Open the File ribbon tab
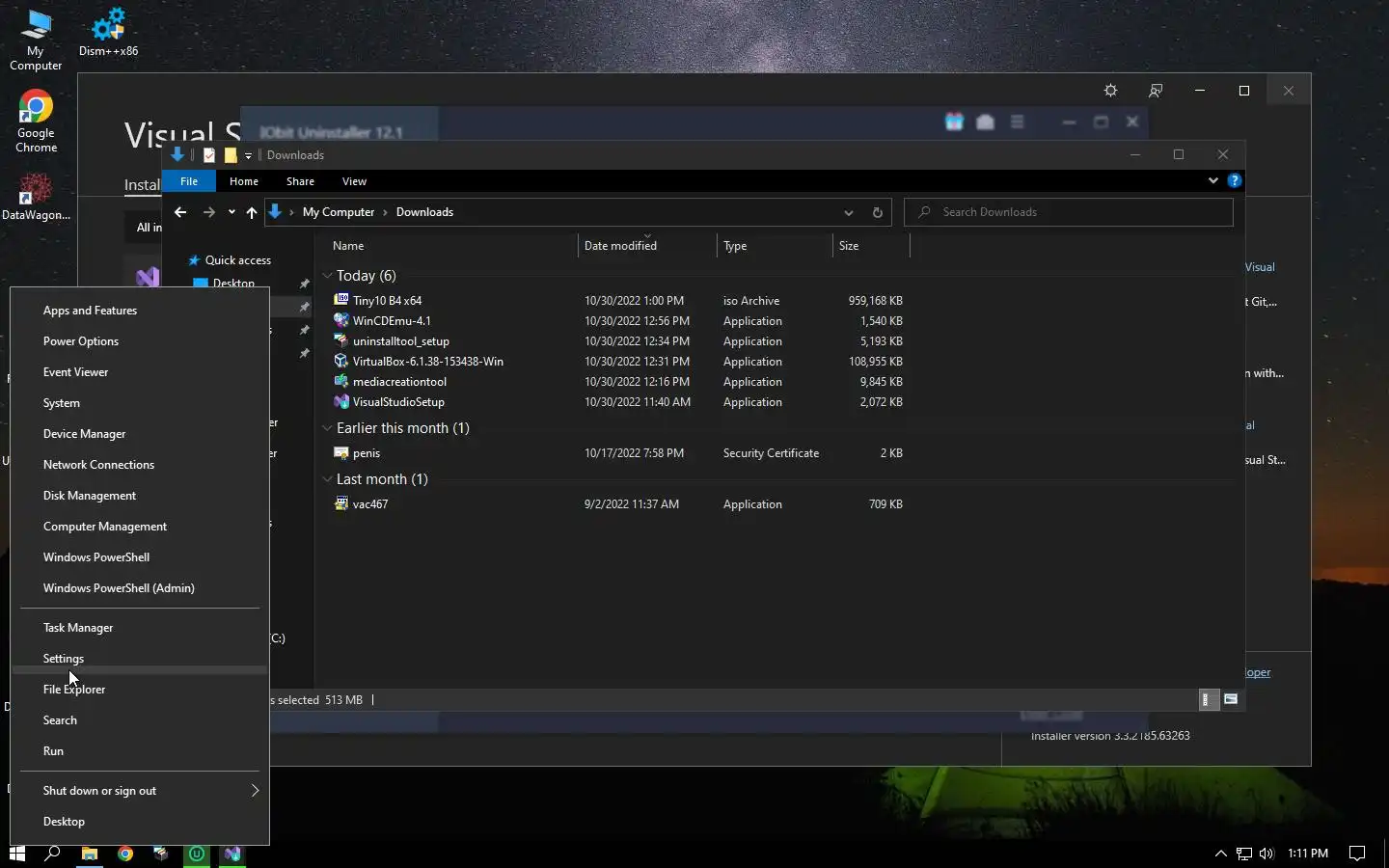Image resolution: width=1389 pixels, height=868 pixels. pyautogui.click(x=189, y=181)
